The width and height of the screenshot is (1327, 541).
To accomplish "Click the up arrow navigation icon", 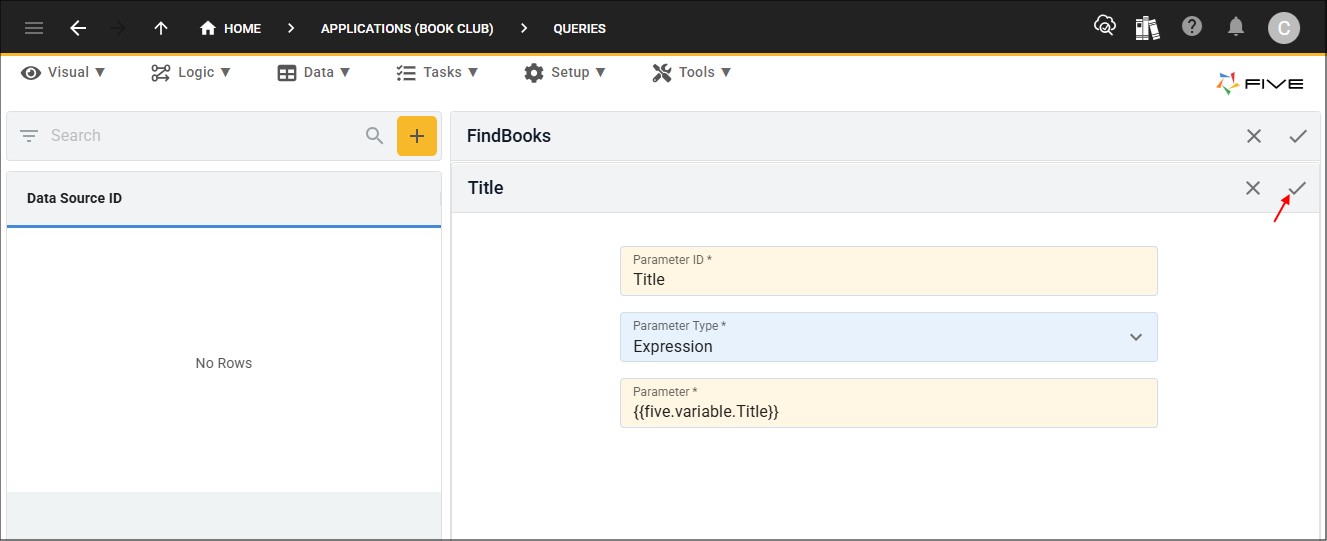I will click(161, 28).
